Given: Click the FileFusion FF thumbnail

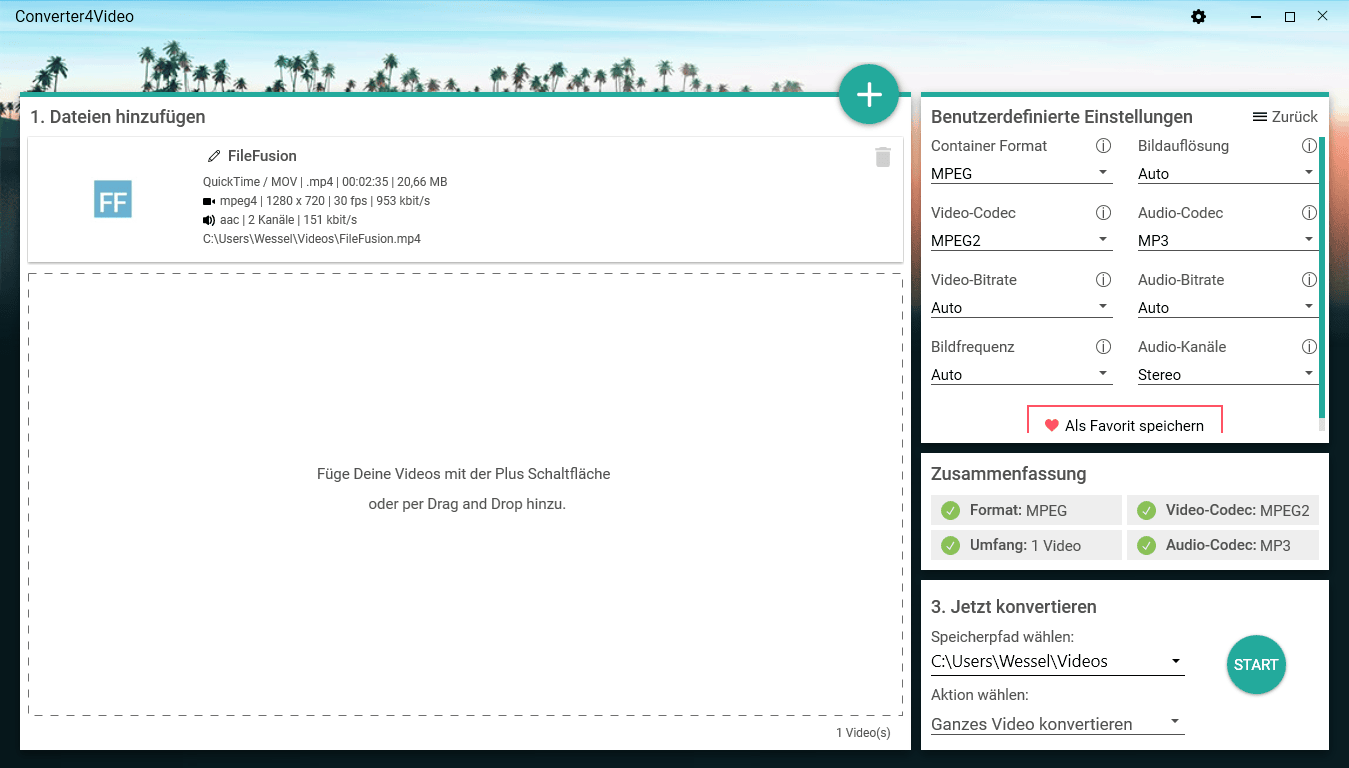Looking at the screenshot, I should tap(113, 200).
